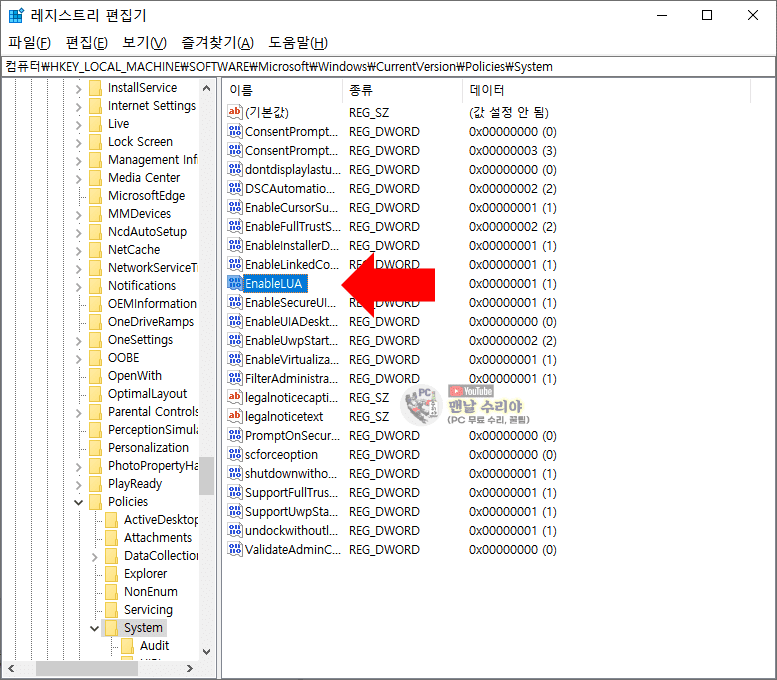Screen dimensions: 777x680
Task: Collapse the System key chevron
Action: pyautogui.click(x=95, y=628)
